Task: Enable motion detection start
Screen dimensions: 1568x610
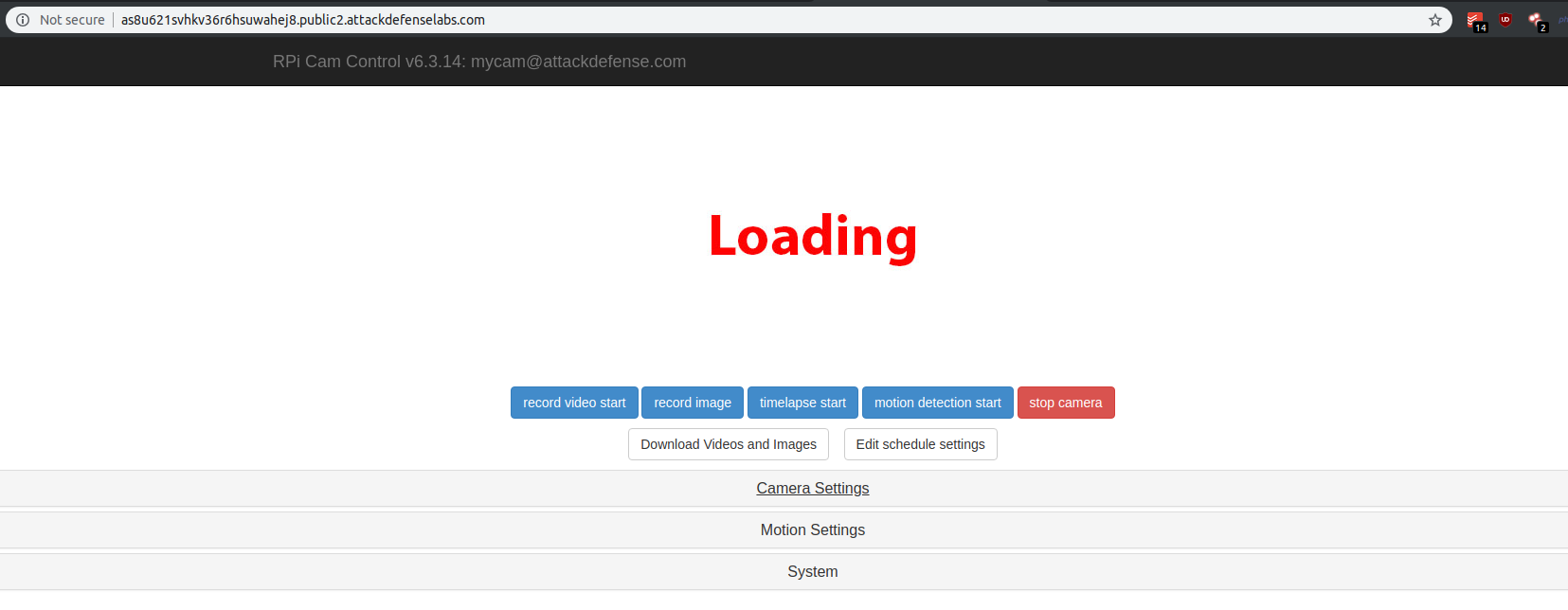Action: coord(937,403)
